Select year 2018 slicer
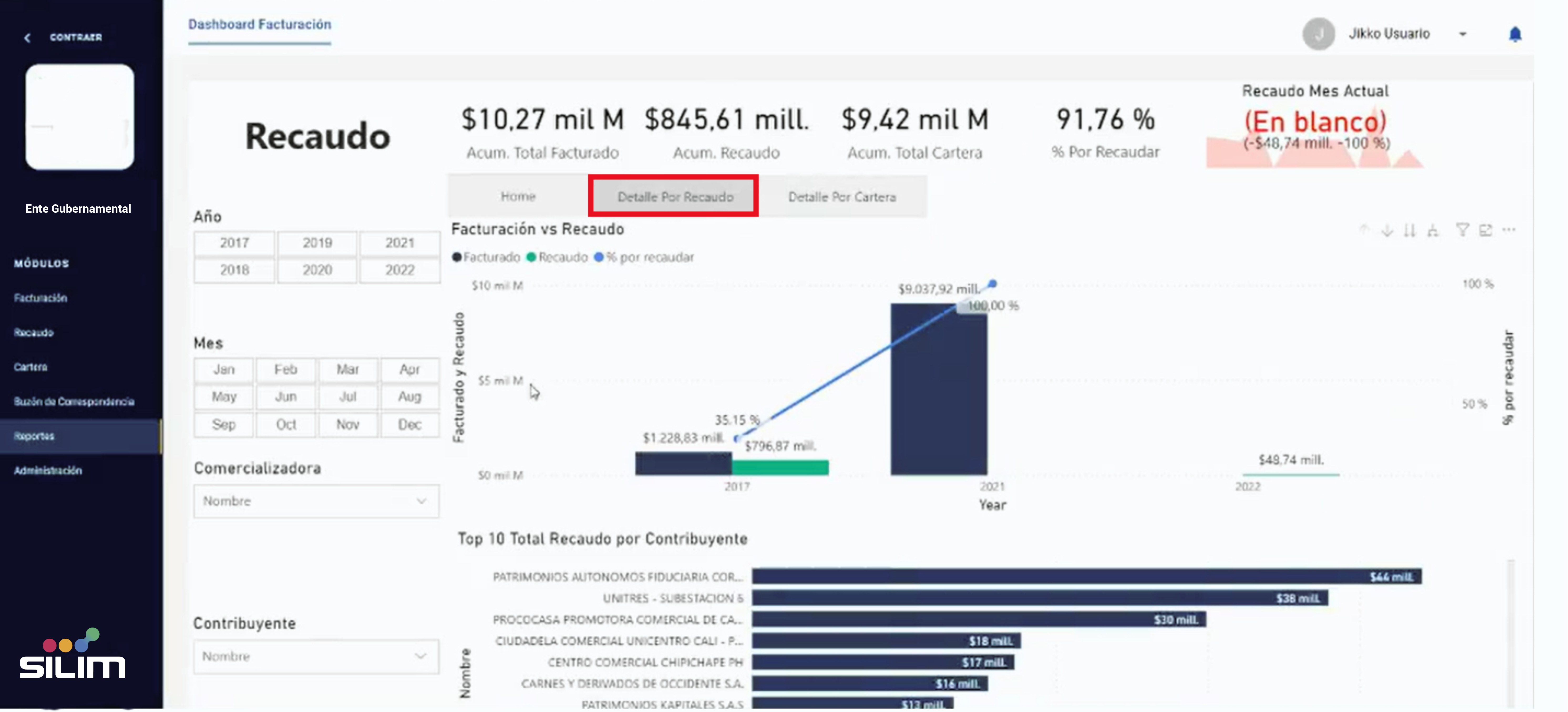 point(234,271)
